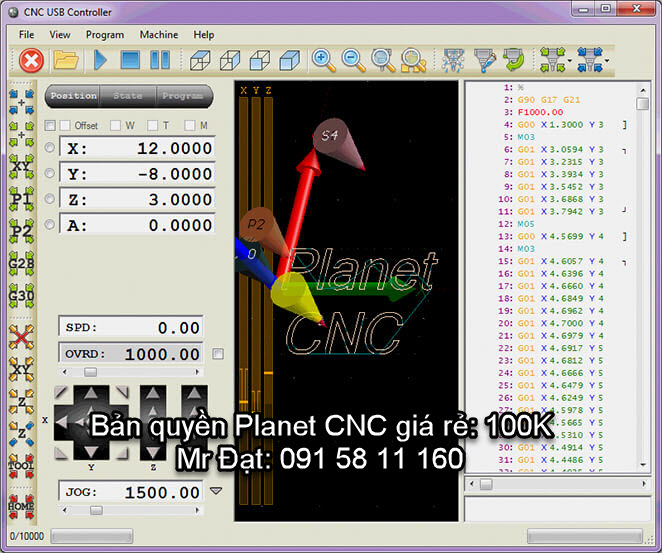Select the Z axis radio button
This screenshot has height=553, width=662.
pyautogui.click(x=49, y=199)
